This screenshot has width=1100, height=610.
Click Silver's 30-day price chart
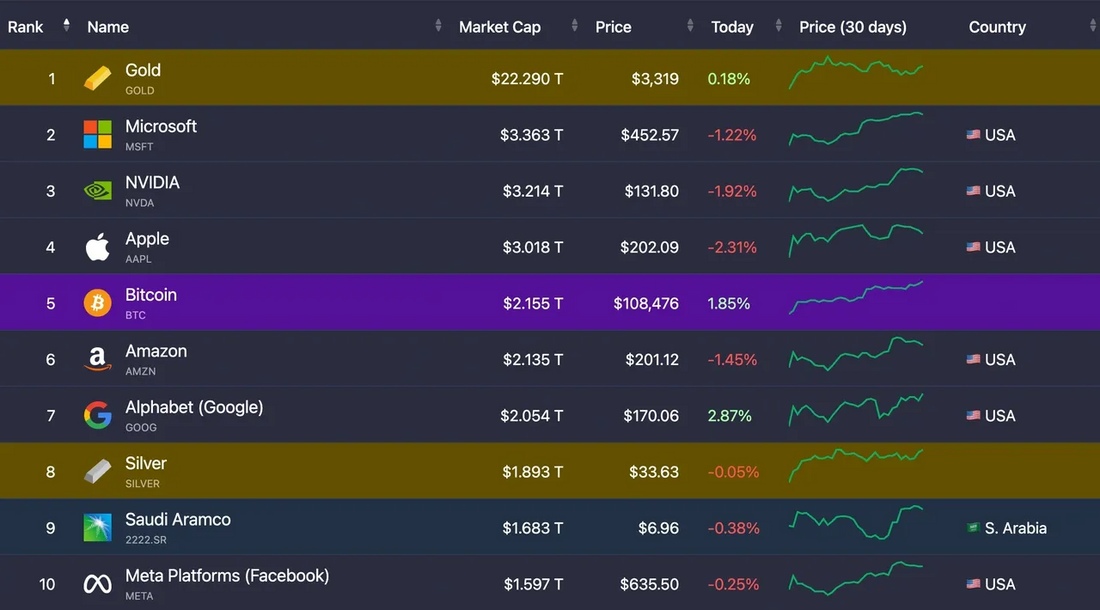tap(856, 466)
